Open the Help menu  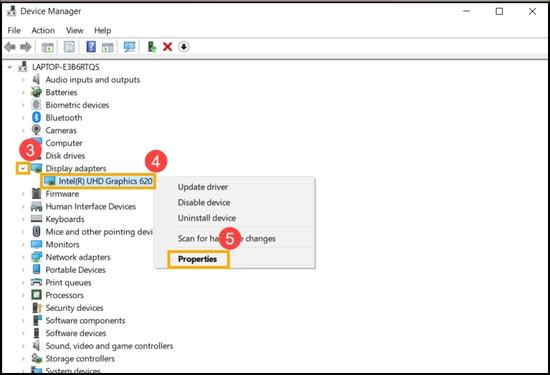point(102,31)
